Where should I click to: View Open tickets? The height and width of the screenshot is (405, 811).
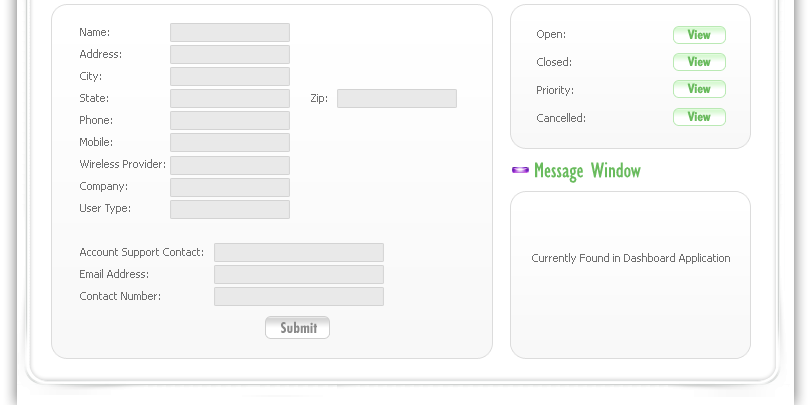click(699, 35)
